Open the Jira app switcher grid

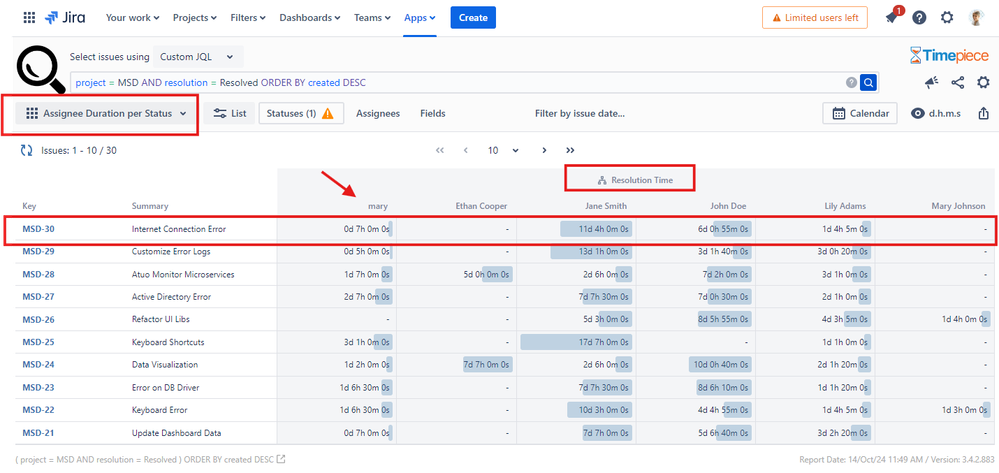[29, 18]
